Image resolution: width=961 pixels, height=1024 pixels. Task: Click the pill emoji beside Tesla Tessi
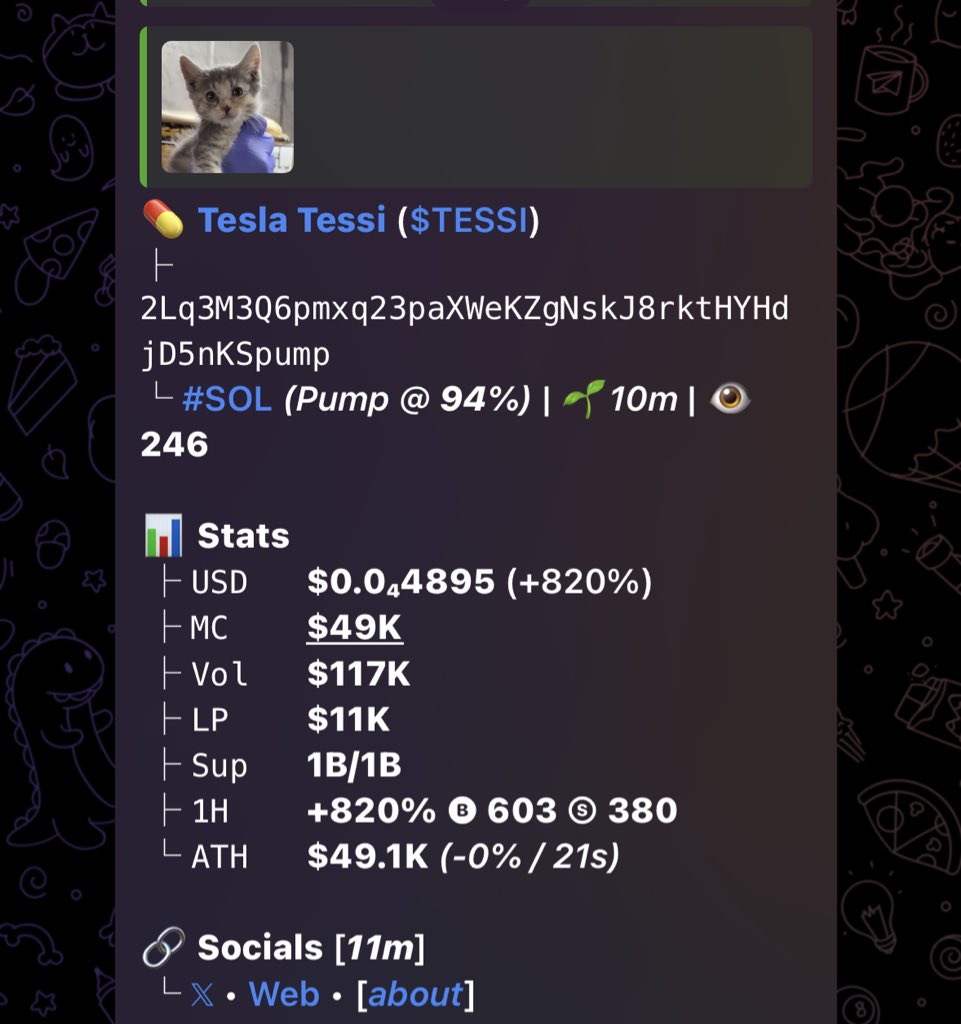[163, 220]
